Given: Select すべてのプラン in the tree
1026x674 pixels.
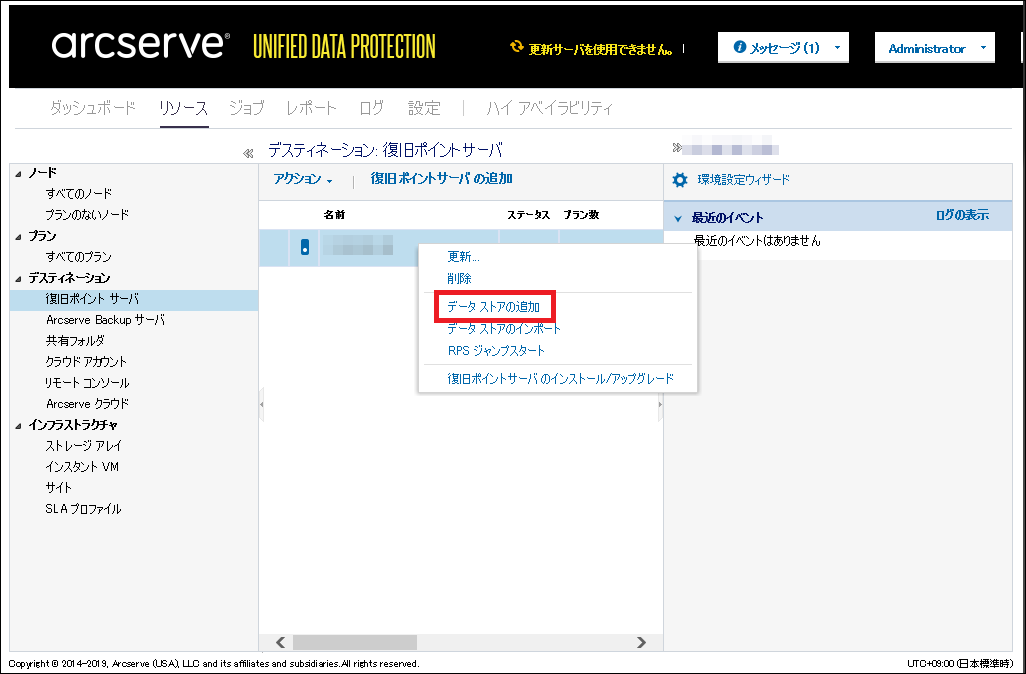Looking at the screenshot, I should pyautogui.click(x=79, y=257).
